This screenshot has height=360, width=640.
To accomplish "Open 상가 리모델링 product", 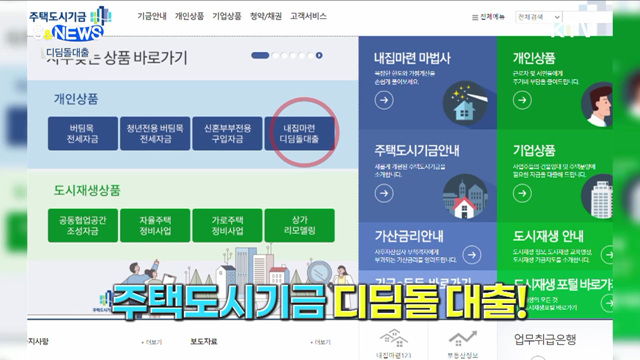I will 300,225.
